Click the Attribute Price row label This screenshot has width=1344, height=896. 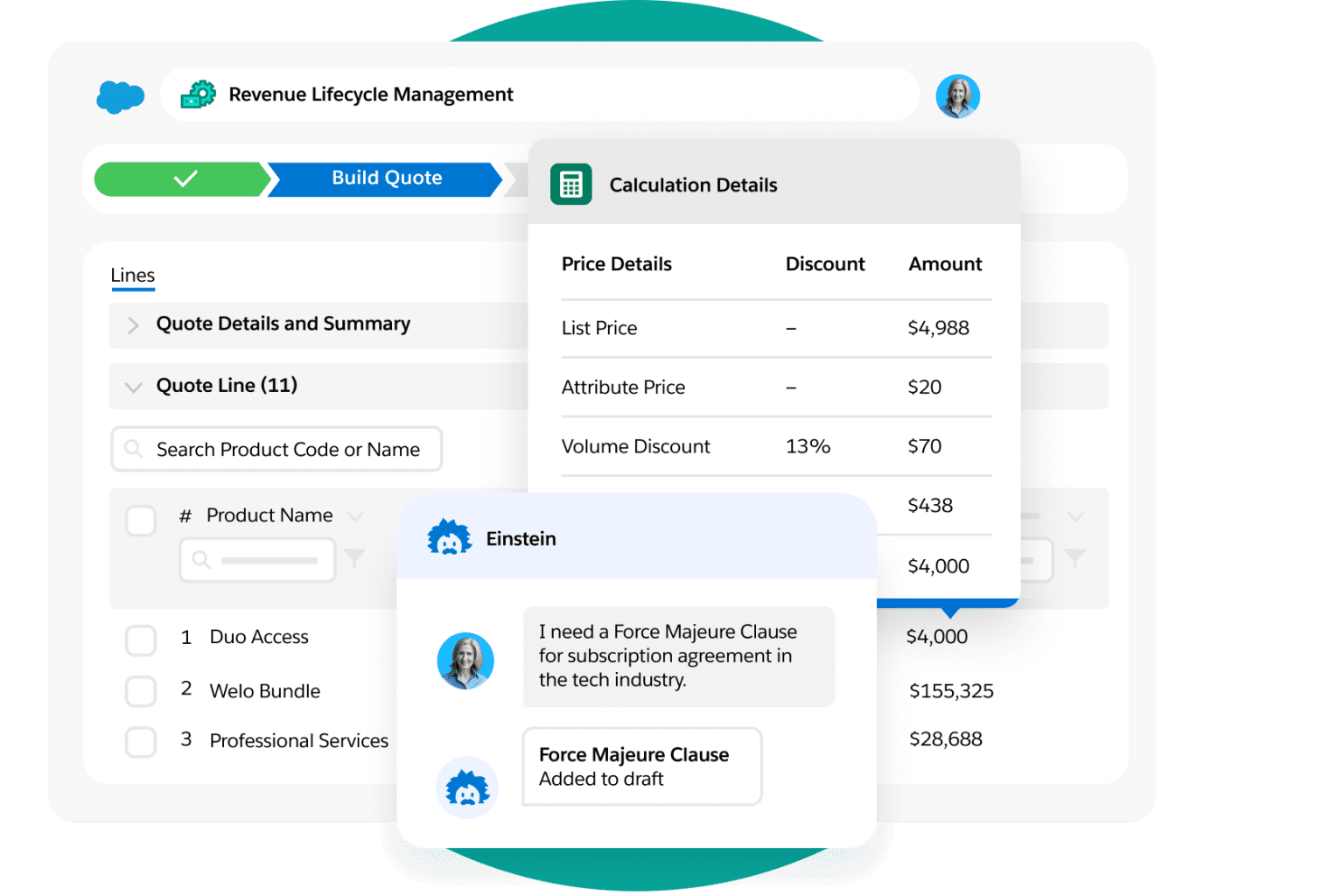pos(623,388)
